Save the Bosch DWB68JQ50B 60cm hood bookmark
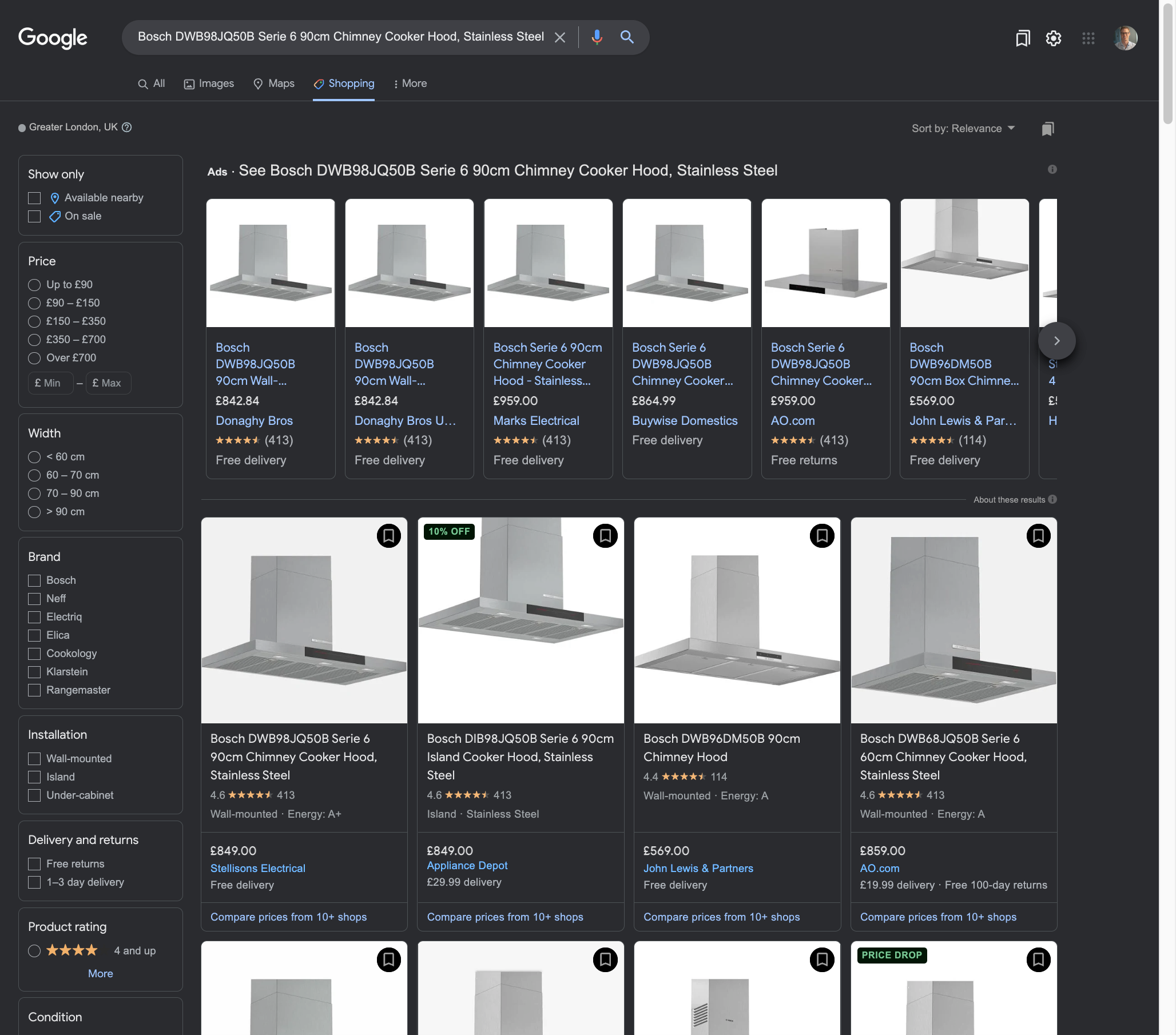1176x1035 pixels. pos(1038,536)
